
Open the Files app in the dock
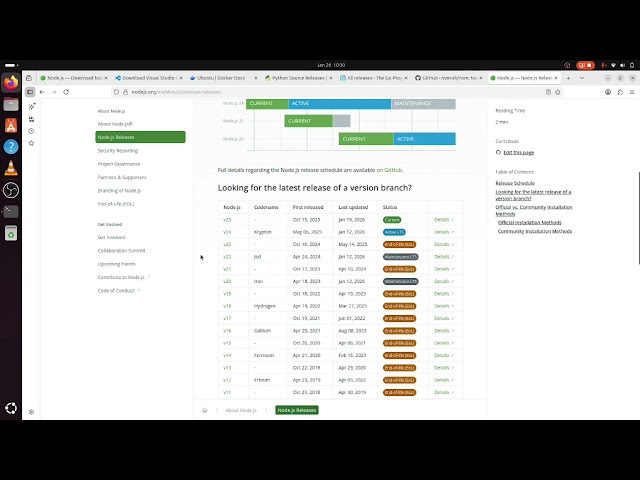point(11,104)
